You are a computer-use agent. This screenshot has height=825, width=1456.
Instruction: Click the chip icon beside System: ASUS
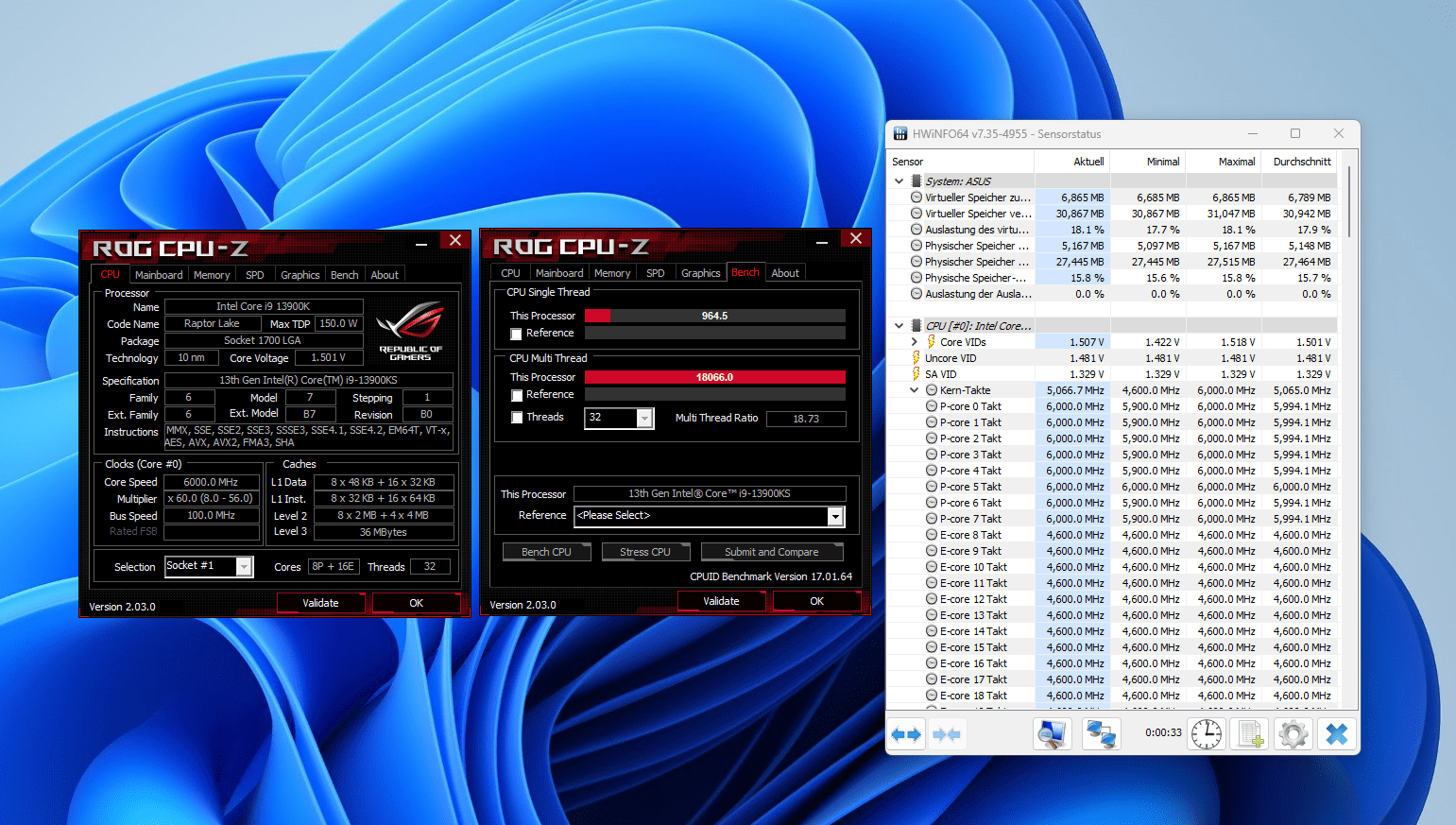[916, 181]
